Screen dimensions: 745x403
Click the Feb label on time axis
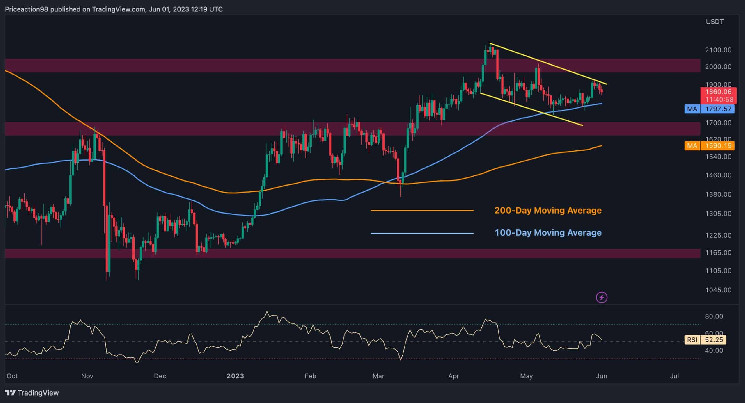pos(310,376)
